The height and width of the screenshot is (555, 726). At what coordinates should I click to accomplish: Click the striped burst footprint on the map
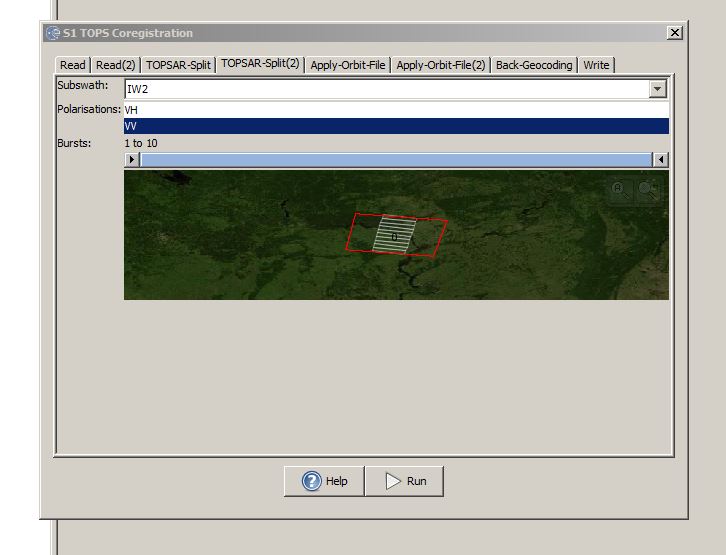click(x=394, y=235)
